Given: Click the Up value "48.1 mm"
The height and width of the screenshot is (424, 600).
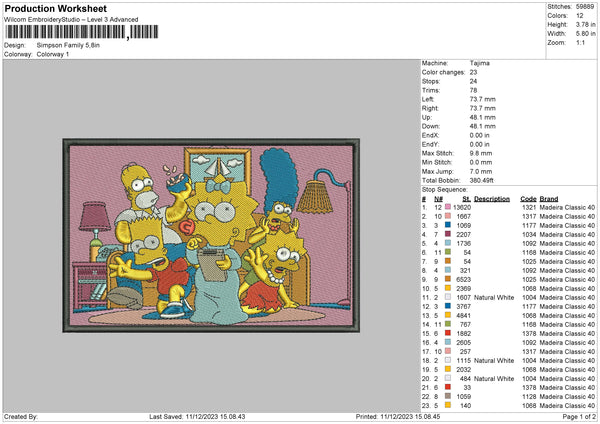Looking at the screenshot, I should coord(483,117).
